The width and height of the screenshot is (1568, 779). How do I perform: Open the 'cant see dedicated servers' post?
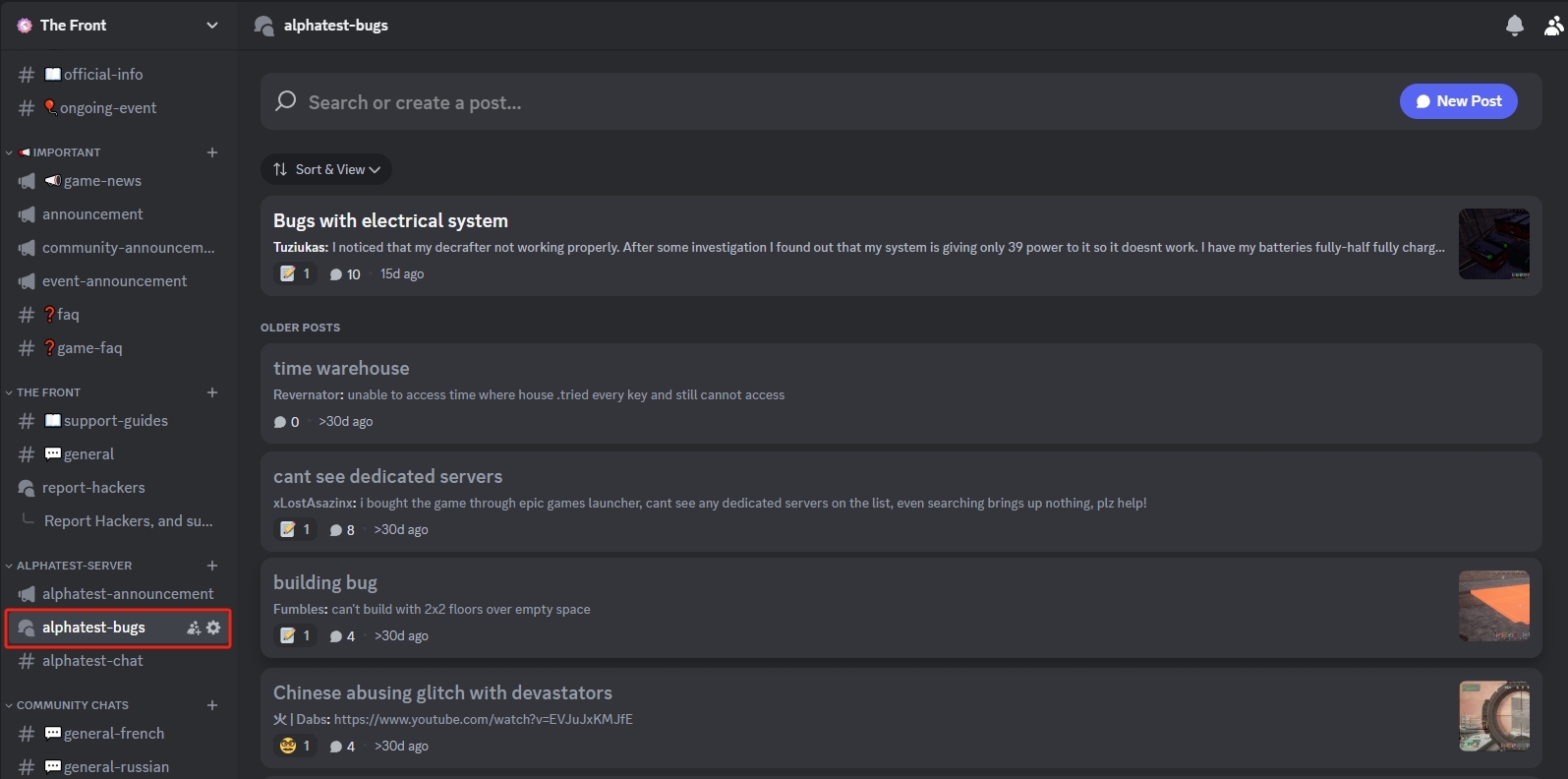pos(387,477)
